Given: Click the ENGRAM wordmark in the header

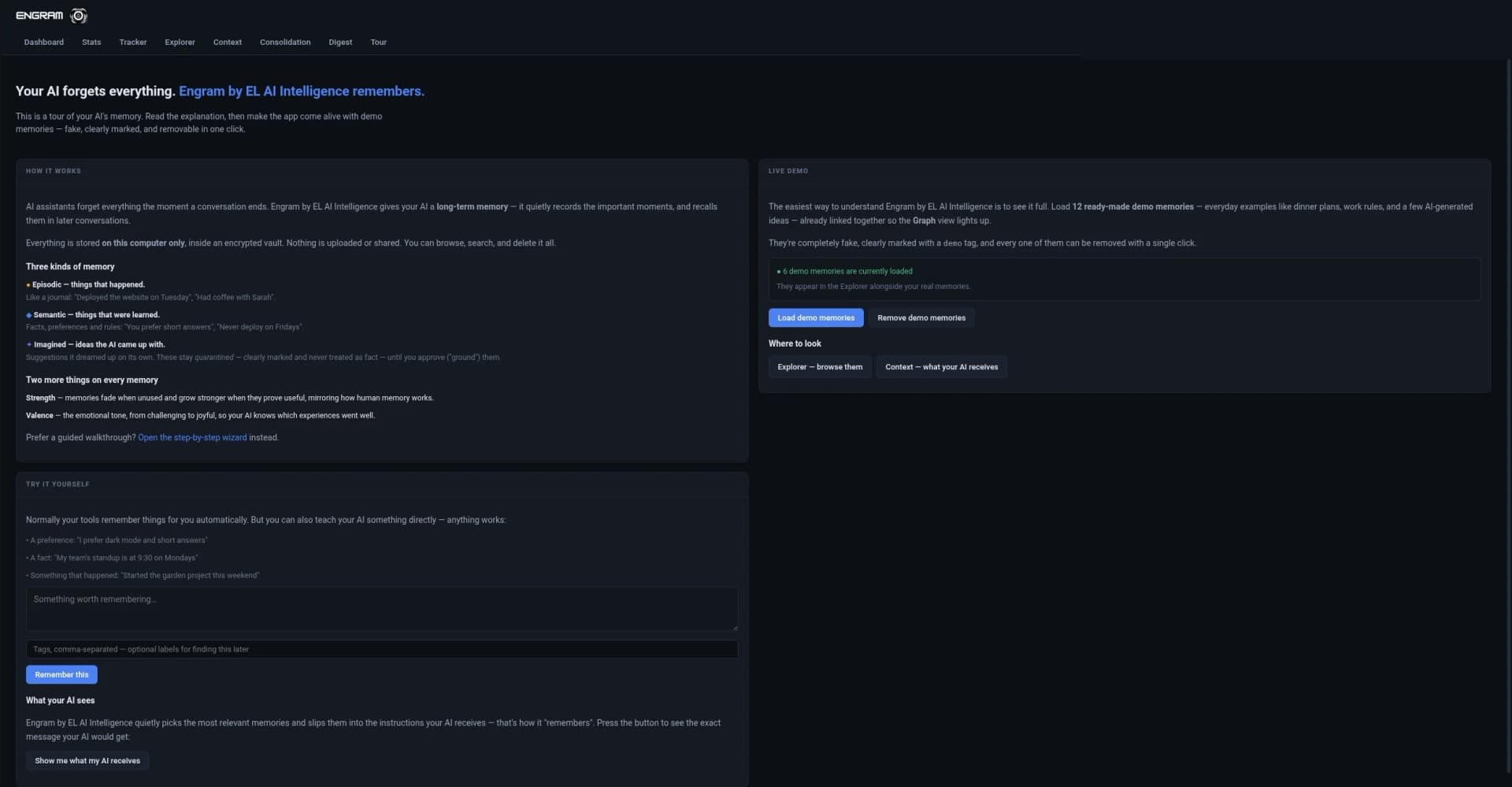Looking at the screenshot, I should pos(39,16).
